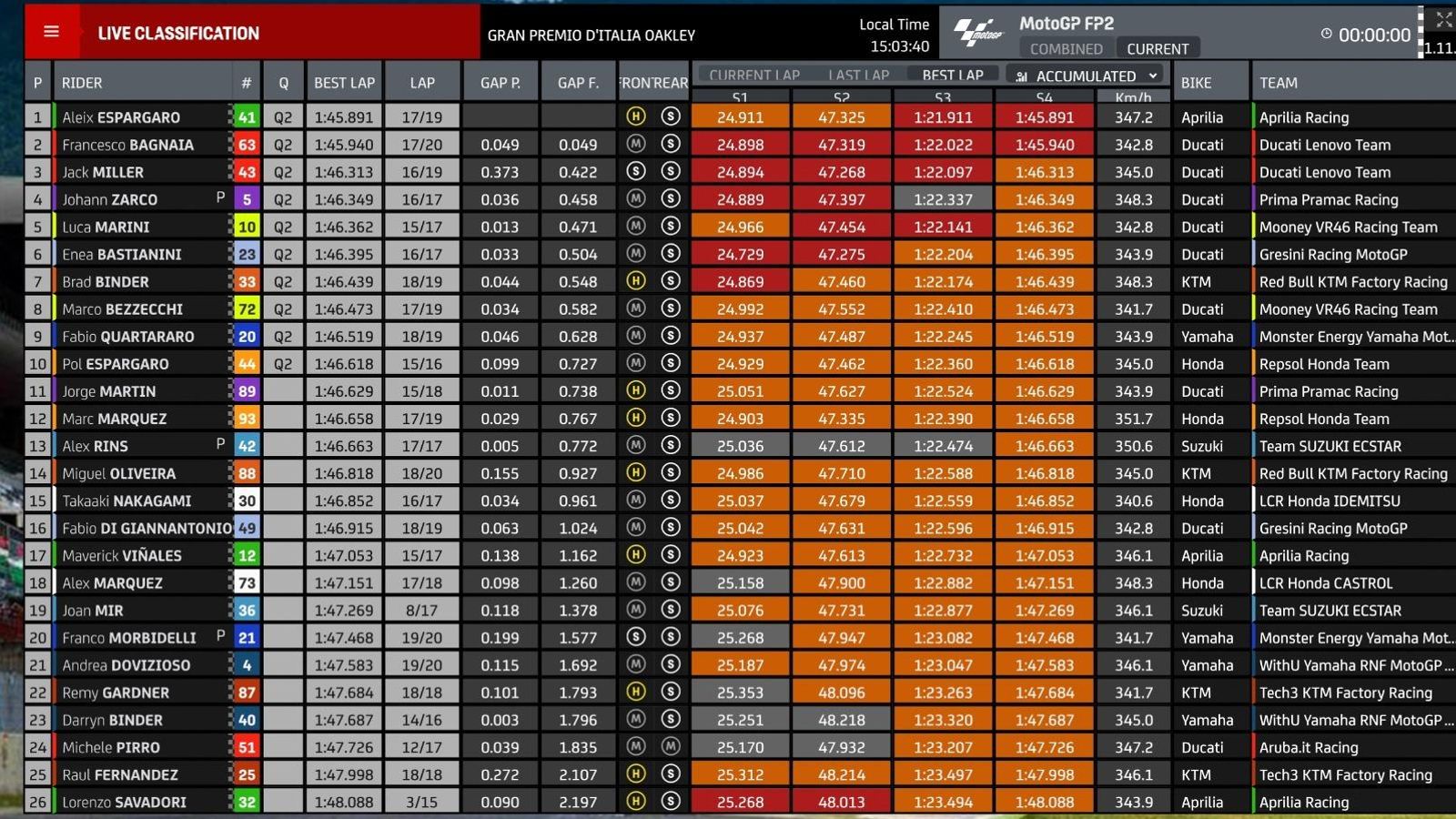Image resolution: width=1456 pixels, height=819 pixels.
Task: Click the session timer clock icon
Action: click(x=1326, y=34)
